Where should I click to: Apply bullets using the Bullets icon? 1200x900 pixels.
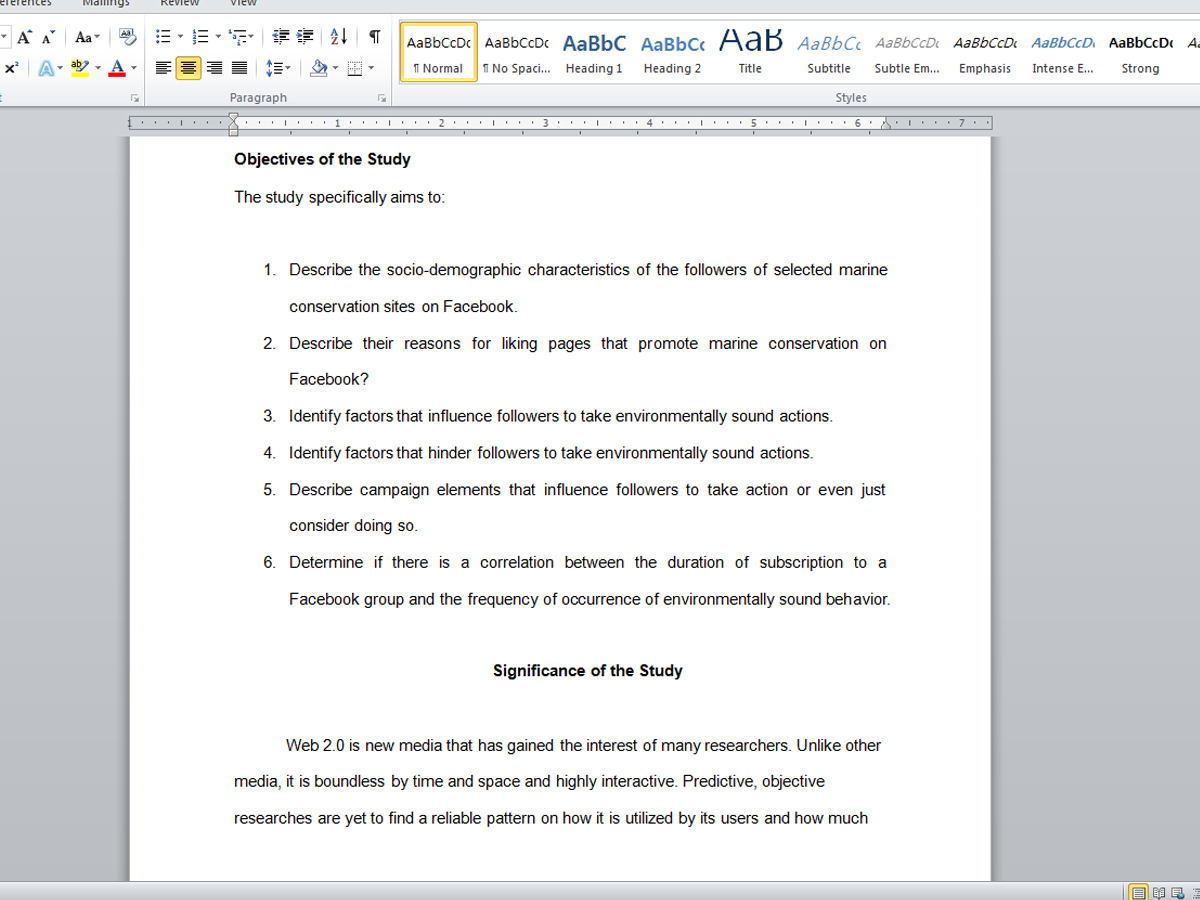163,37
